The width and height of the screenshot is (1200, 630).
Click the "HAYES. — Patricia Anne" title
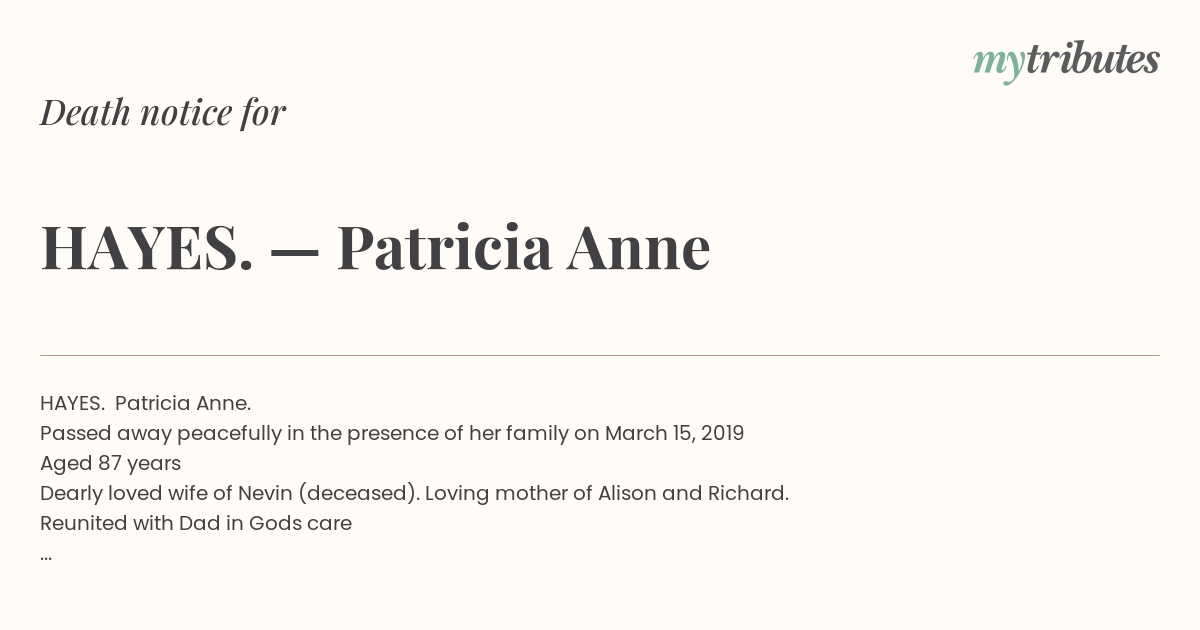(375, 247)
